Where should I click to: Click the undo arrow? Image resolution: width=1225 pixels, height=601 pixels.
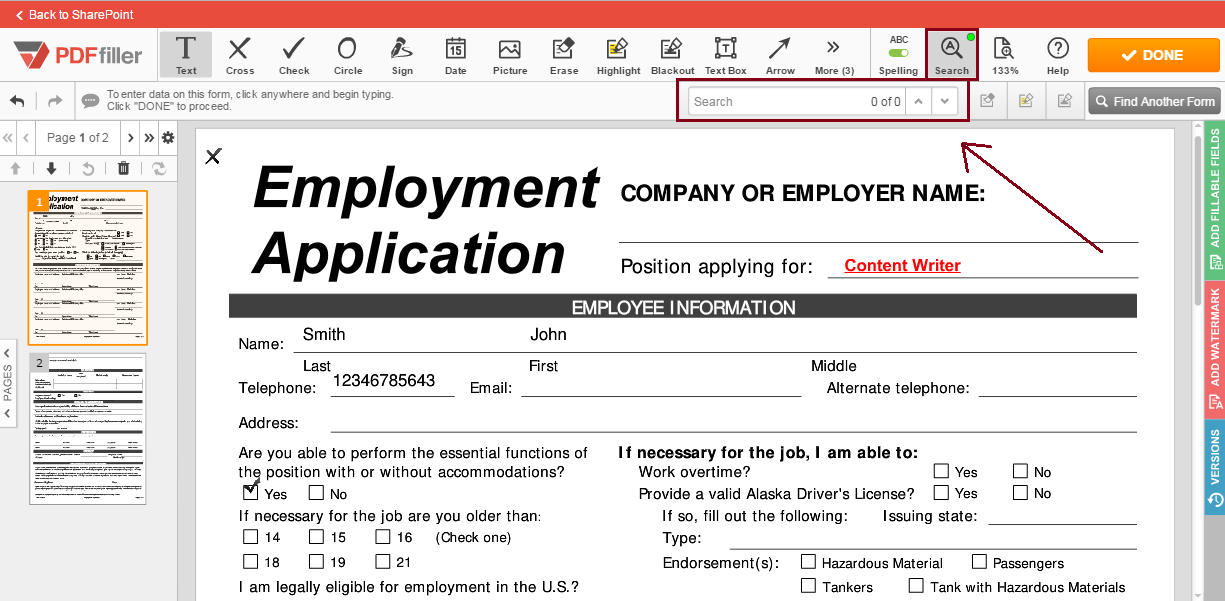coord(17,101)
